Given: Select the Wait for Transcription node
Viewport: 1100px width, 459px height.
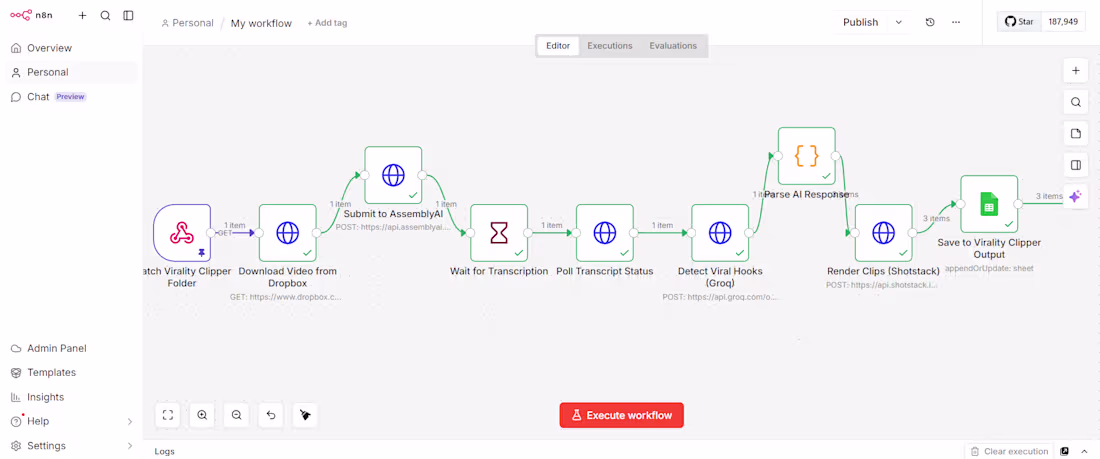Looking at the screenshot, I should (499, 233).
